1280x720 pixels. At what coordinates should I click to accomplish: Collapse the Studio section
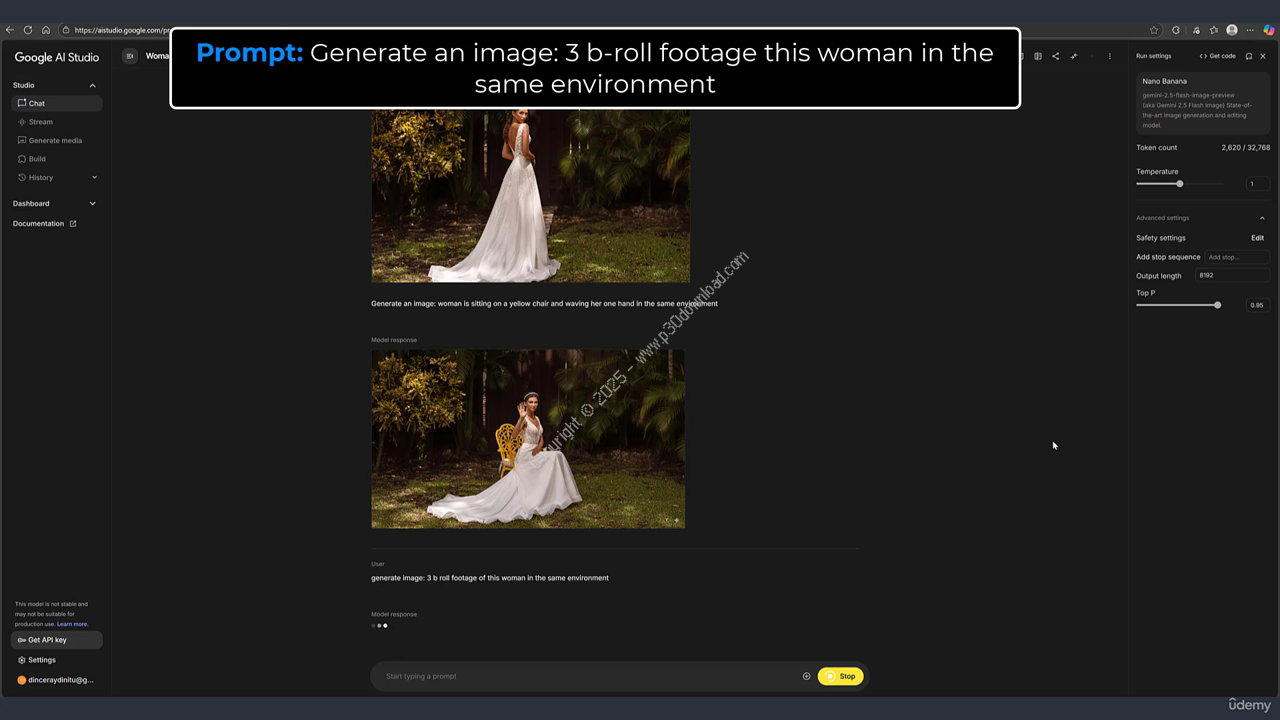93,85
